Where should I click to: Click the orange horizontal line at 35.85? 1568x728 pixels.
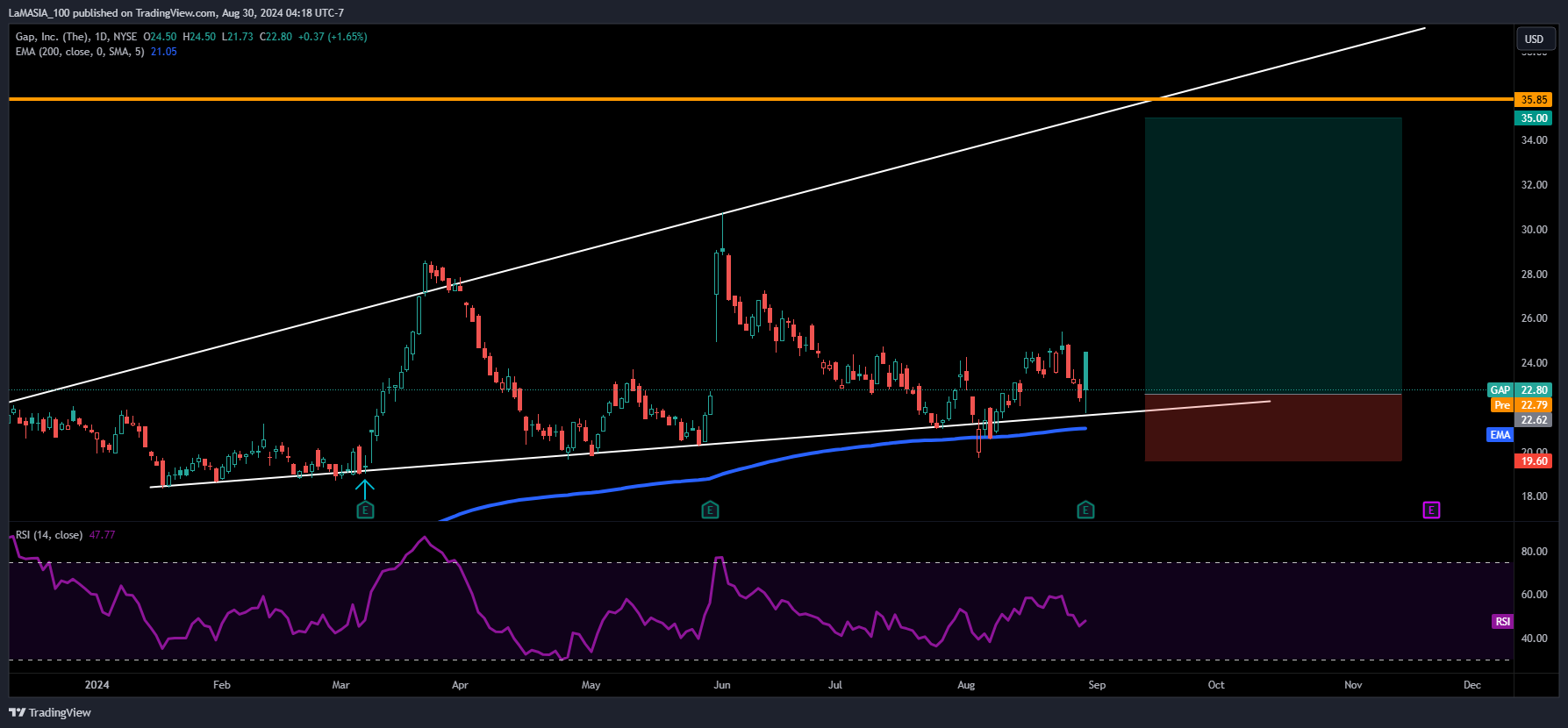761,99
